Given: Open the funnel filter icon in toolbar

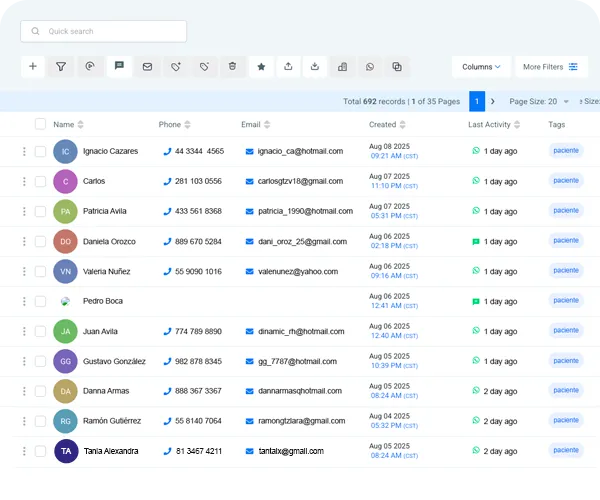Looking at the screenshot, I should (61, 67).
